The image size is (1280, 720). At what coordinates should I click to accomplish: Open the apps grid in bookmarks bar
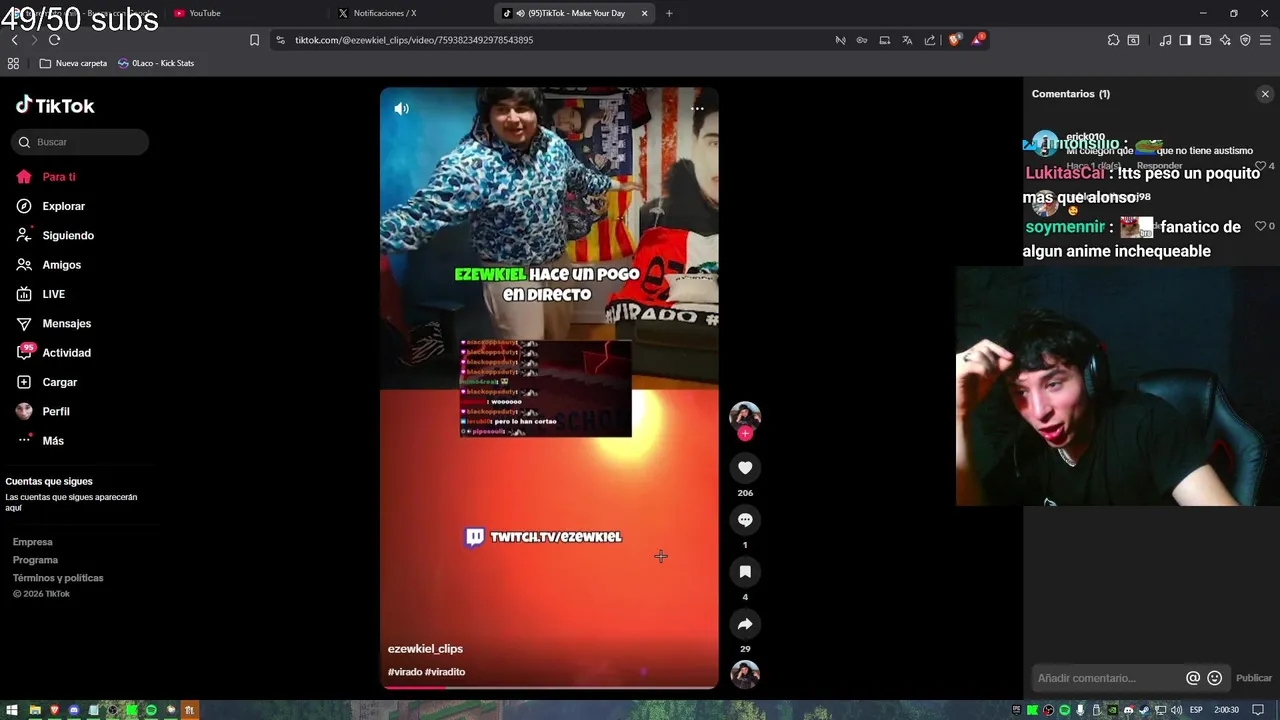click(13, 63)
